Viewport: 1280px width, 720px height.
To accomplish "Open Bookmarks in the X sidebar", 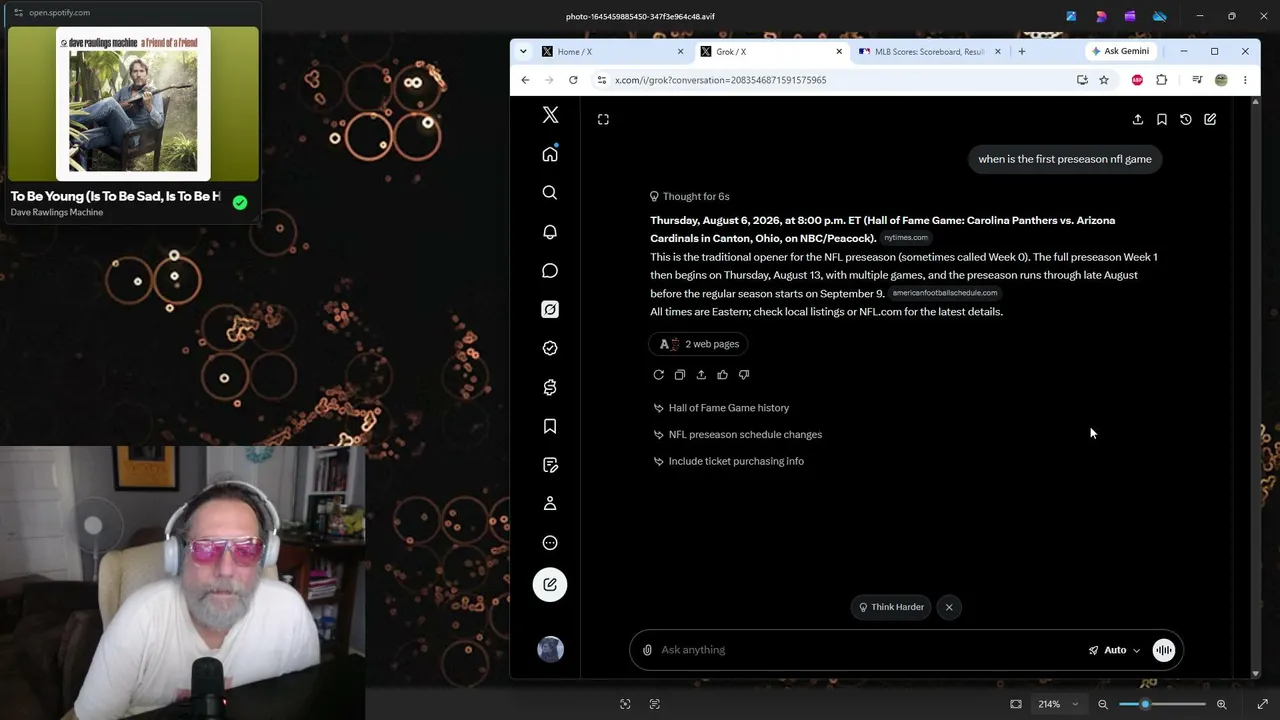I will (x=550, y=426).
